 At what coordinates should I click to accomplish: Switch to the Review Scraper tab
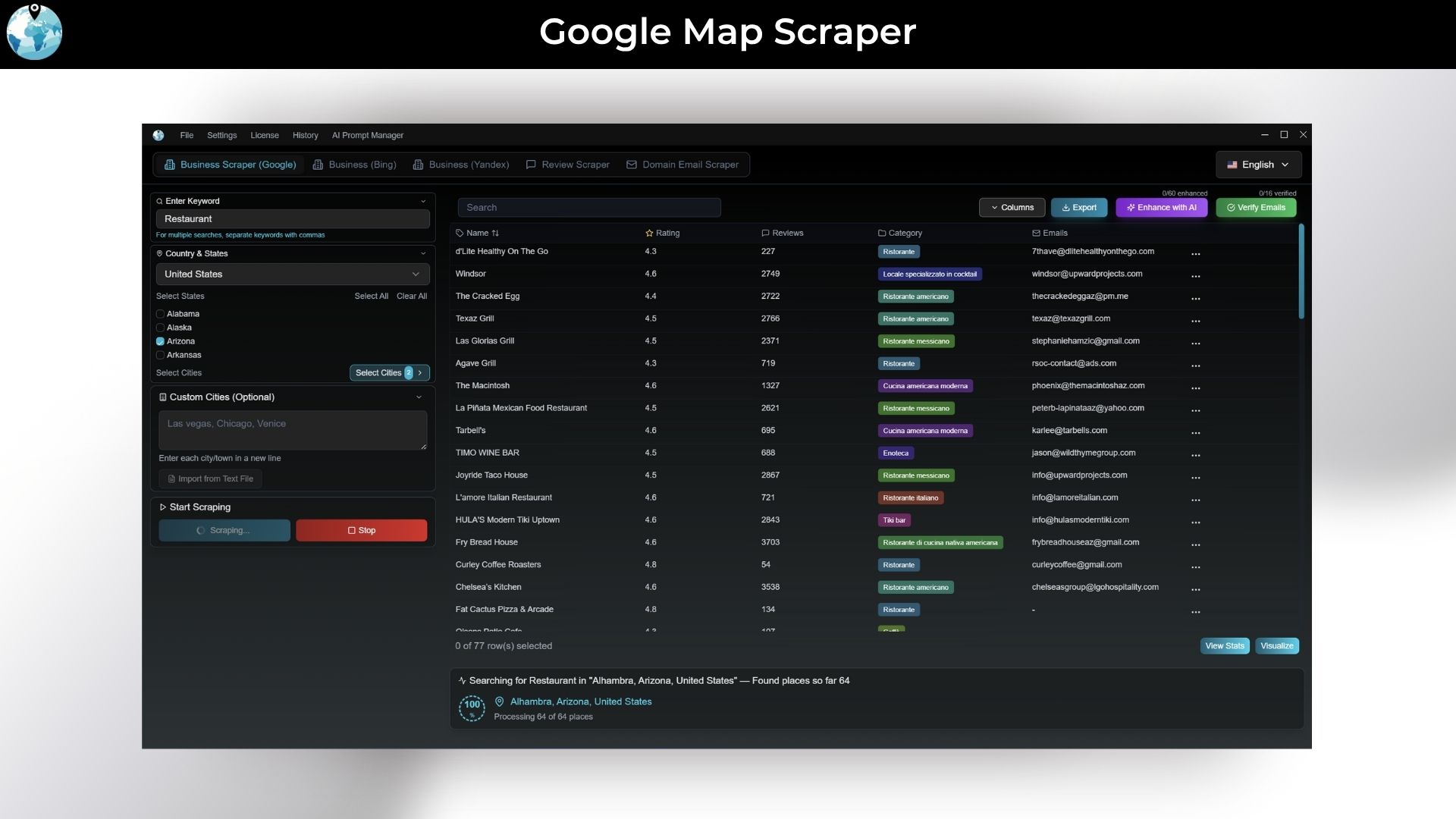567,165
